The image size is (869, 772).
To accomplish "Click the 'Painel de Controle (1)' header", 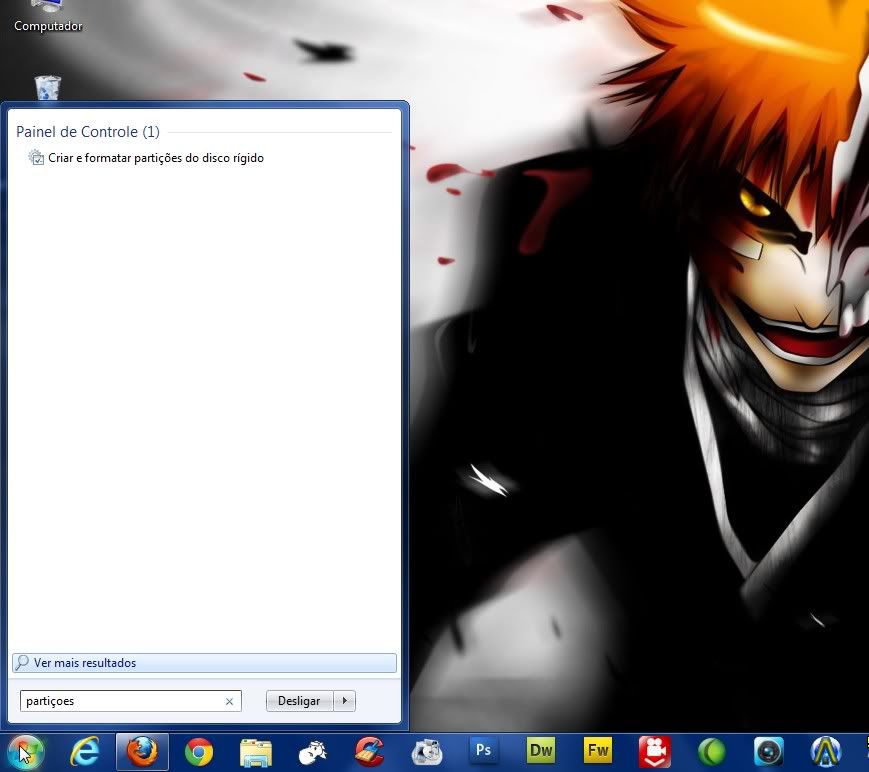I will pos(88,132).
